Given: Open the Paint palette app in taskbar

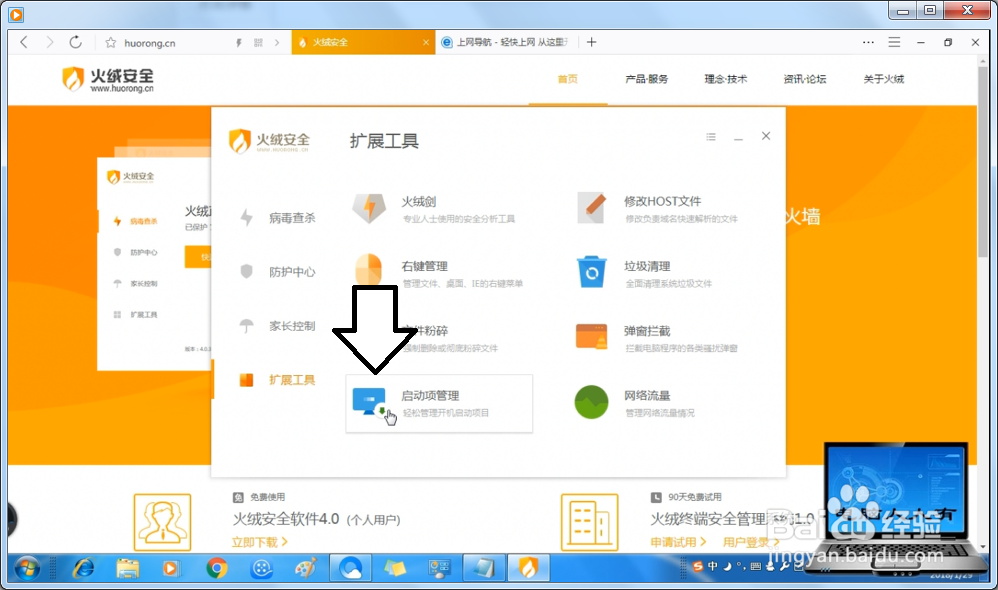Looking at the screenshot, I should pyautogui.click(x=305, y=567).
